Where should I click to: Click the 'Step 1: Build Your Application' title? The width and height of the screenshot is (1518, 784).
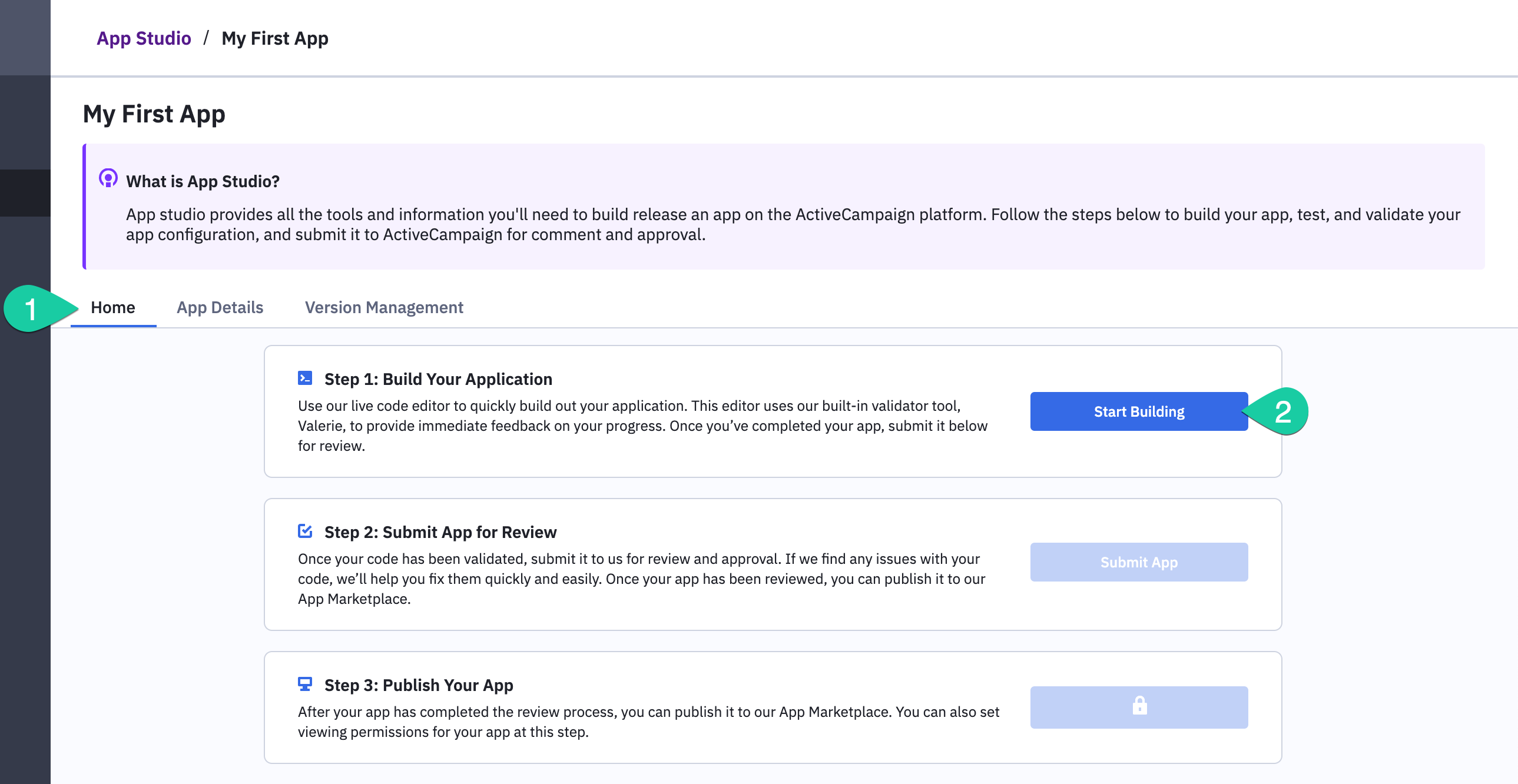[438, 378]
